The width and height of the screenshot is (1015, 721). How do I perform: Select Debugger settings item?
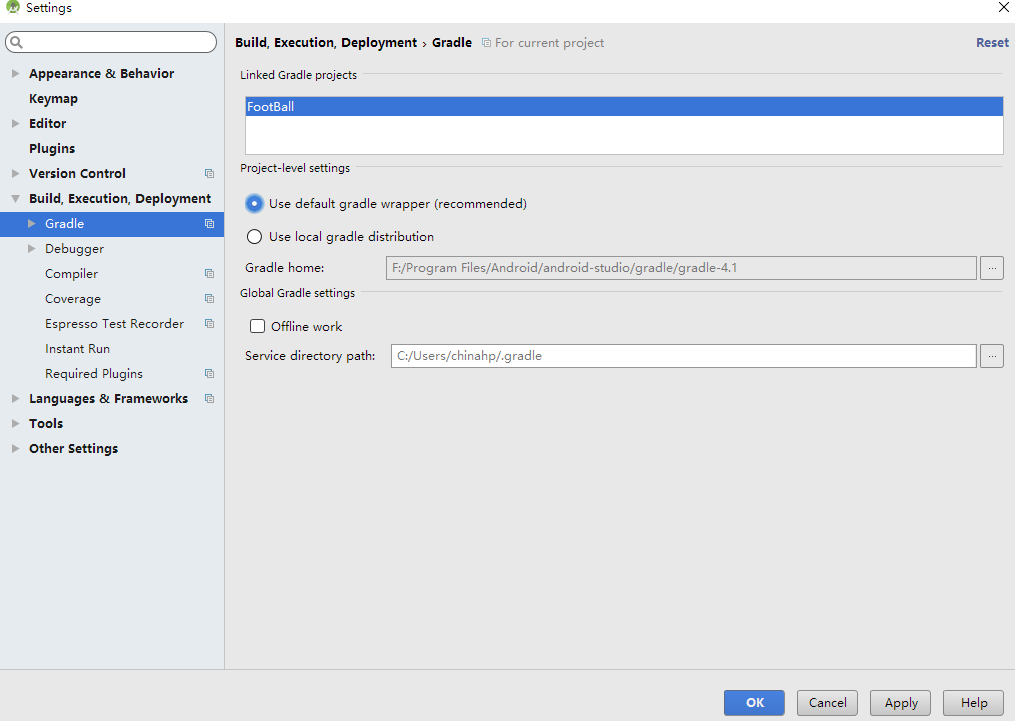point(74,249)
